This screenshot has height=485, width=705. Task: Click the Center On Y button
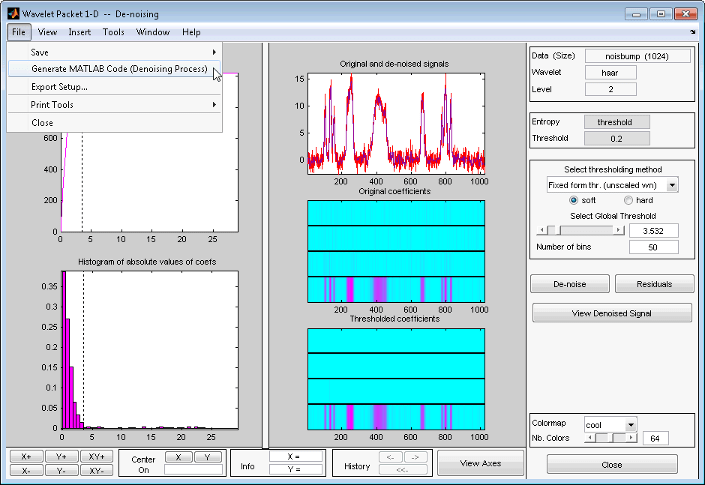[x=207, y=456]
